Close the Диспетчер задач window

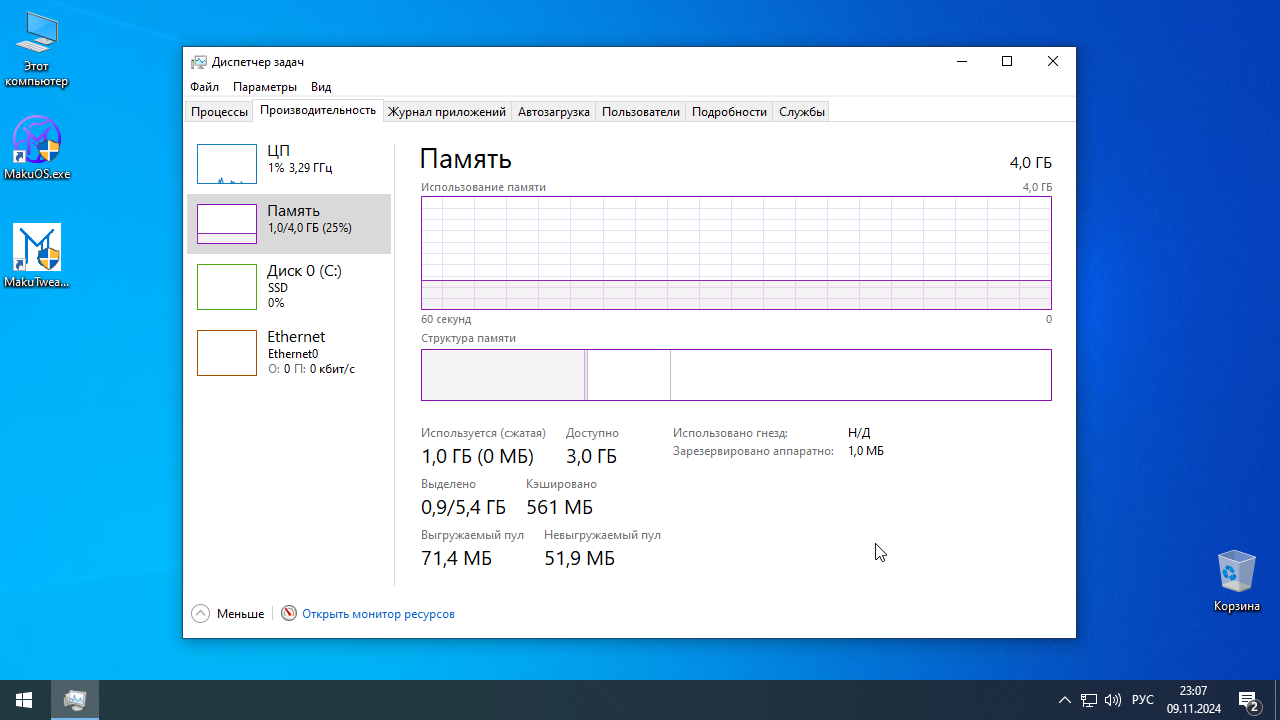coord(1053,62)
